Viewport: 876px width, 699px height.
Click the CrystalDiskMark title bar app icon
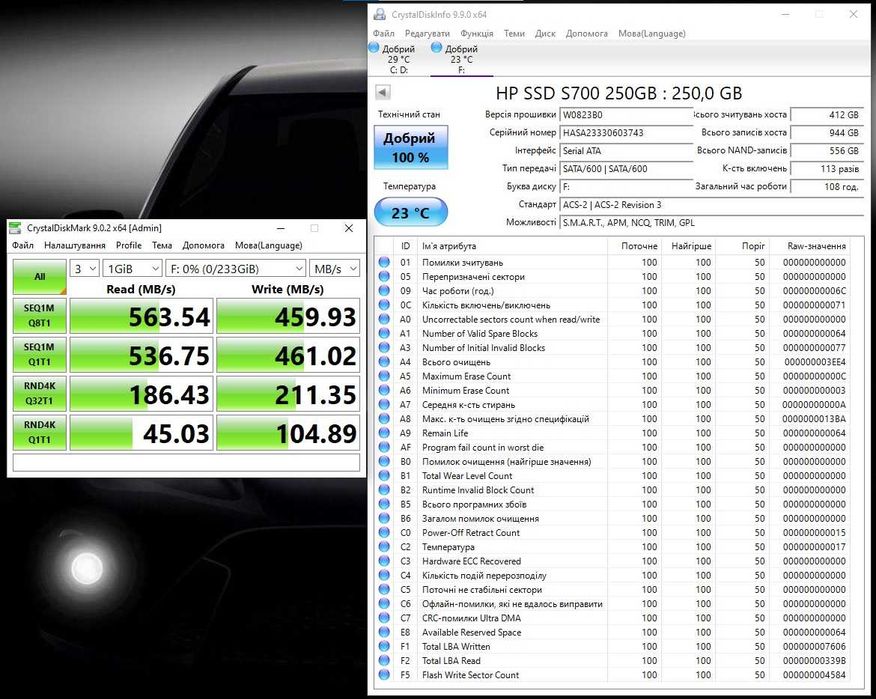(16, 228)
